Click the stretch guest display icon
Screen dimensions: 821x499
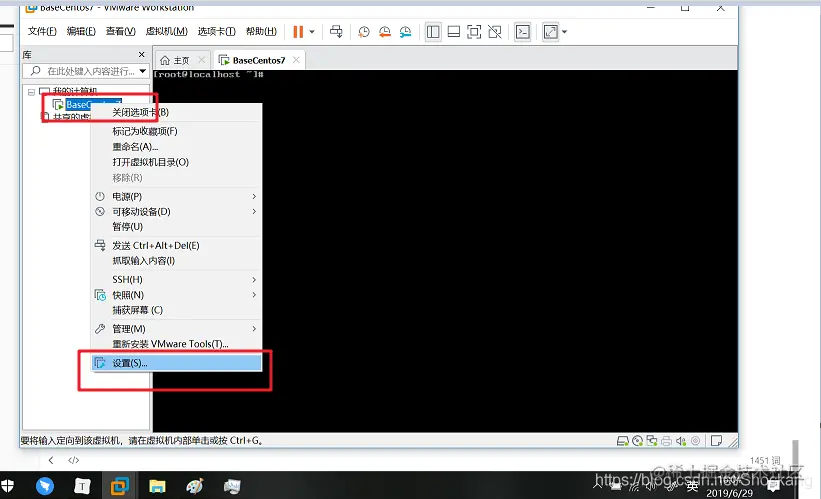(550, 32)
